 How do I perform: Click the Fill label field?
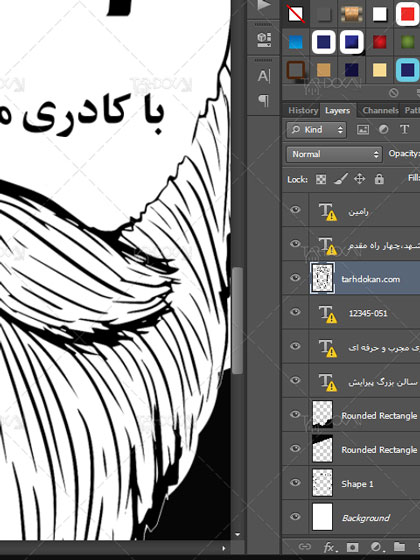tap(414, 178)
